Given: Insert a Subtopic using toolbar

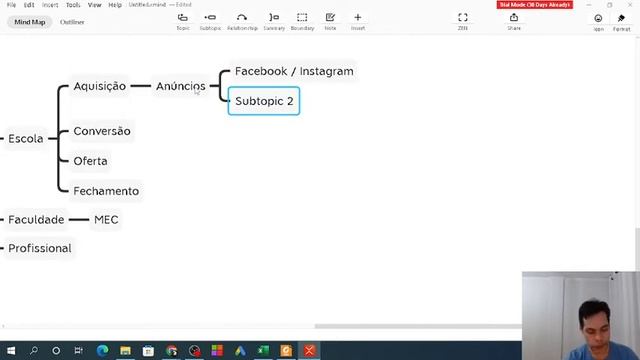Looking at the screenshot, I should click(x=210, y=22).
